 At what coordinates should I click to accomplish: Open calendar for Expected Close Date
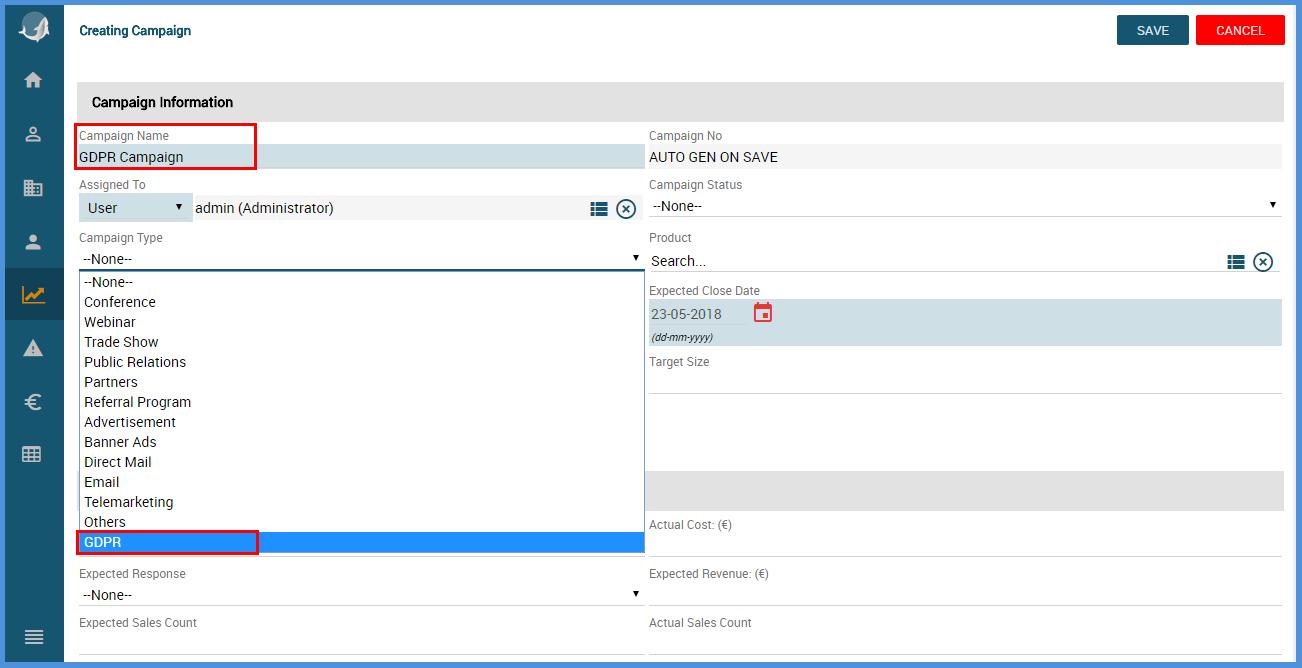(x=763, y=312)
